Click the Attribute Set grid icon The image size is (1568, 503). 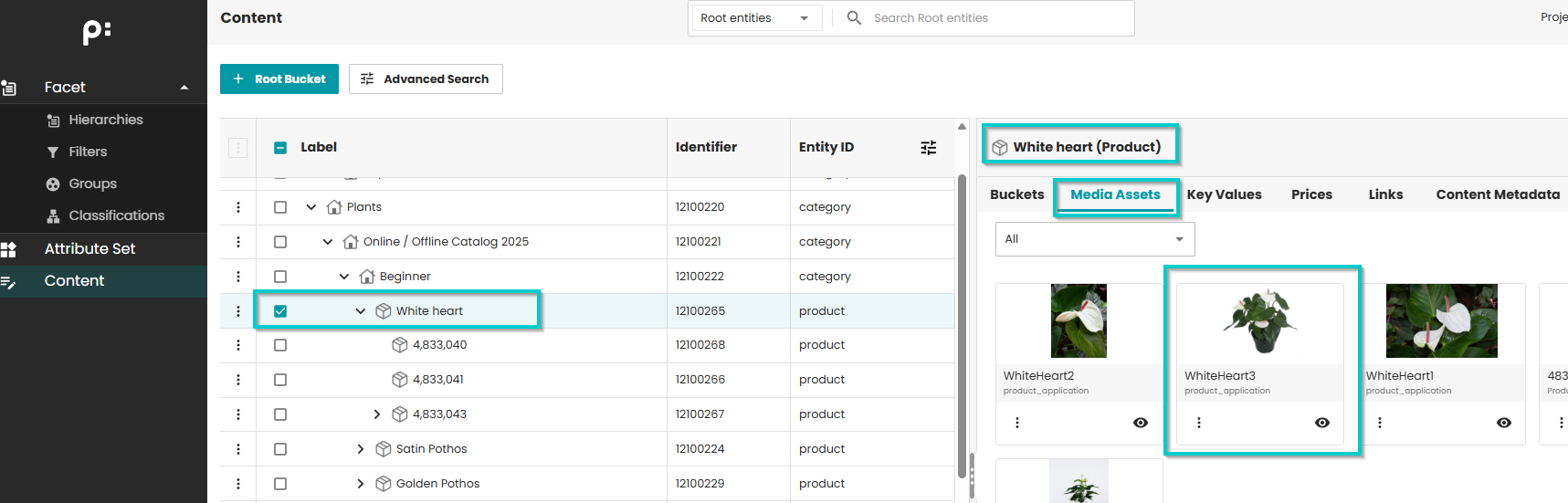click(x=8, y=249)
